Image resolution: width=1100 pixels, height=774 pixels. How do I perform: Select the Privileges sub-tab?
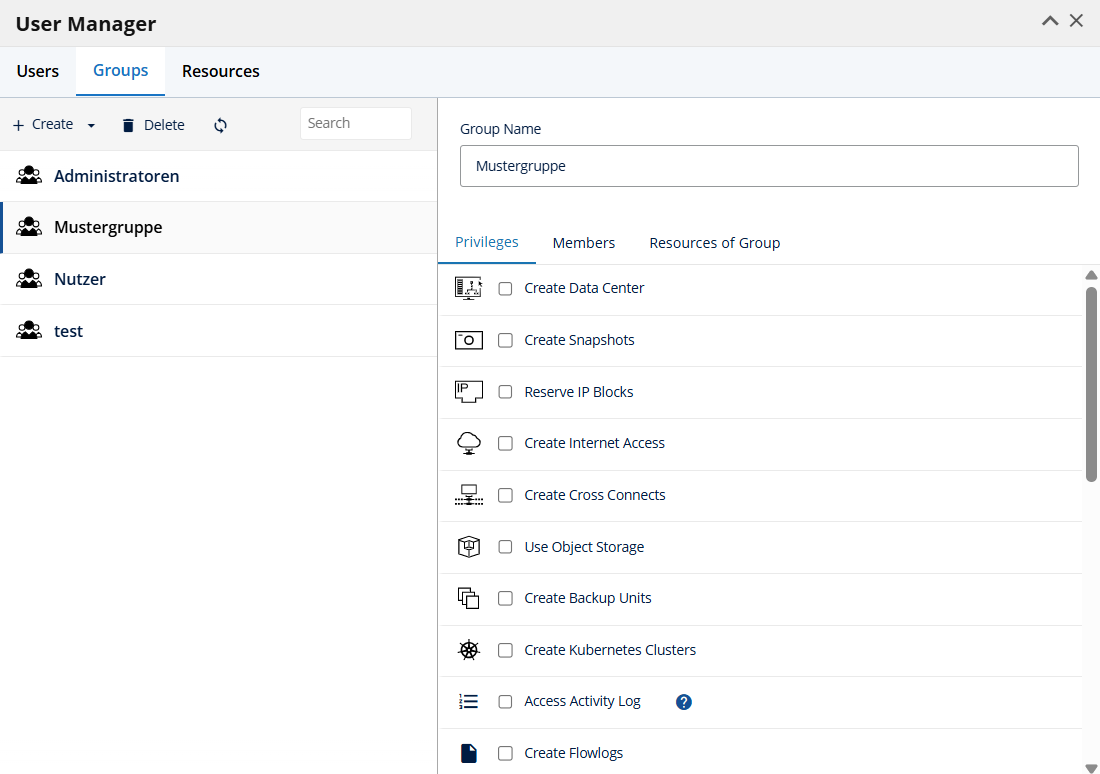coord(487,242)
